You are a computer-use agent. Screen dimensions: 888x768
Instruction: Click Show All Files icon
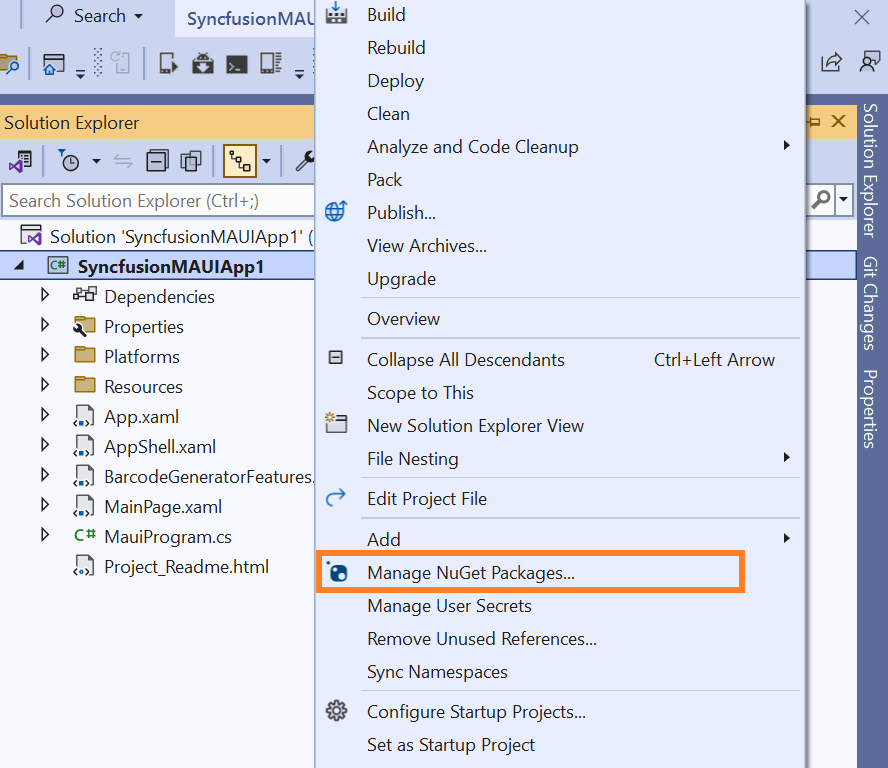click(x=191, y=161)
